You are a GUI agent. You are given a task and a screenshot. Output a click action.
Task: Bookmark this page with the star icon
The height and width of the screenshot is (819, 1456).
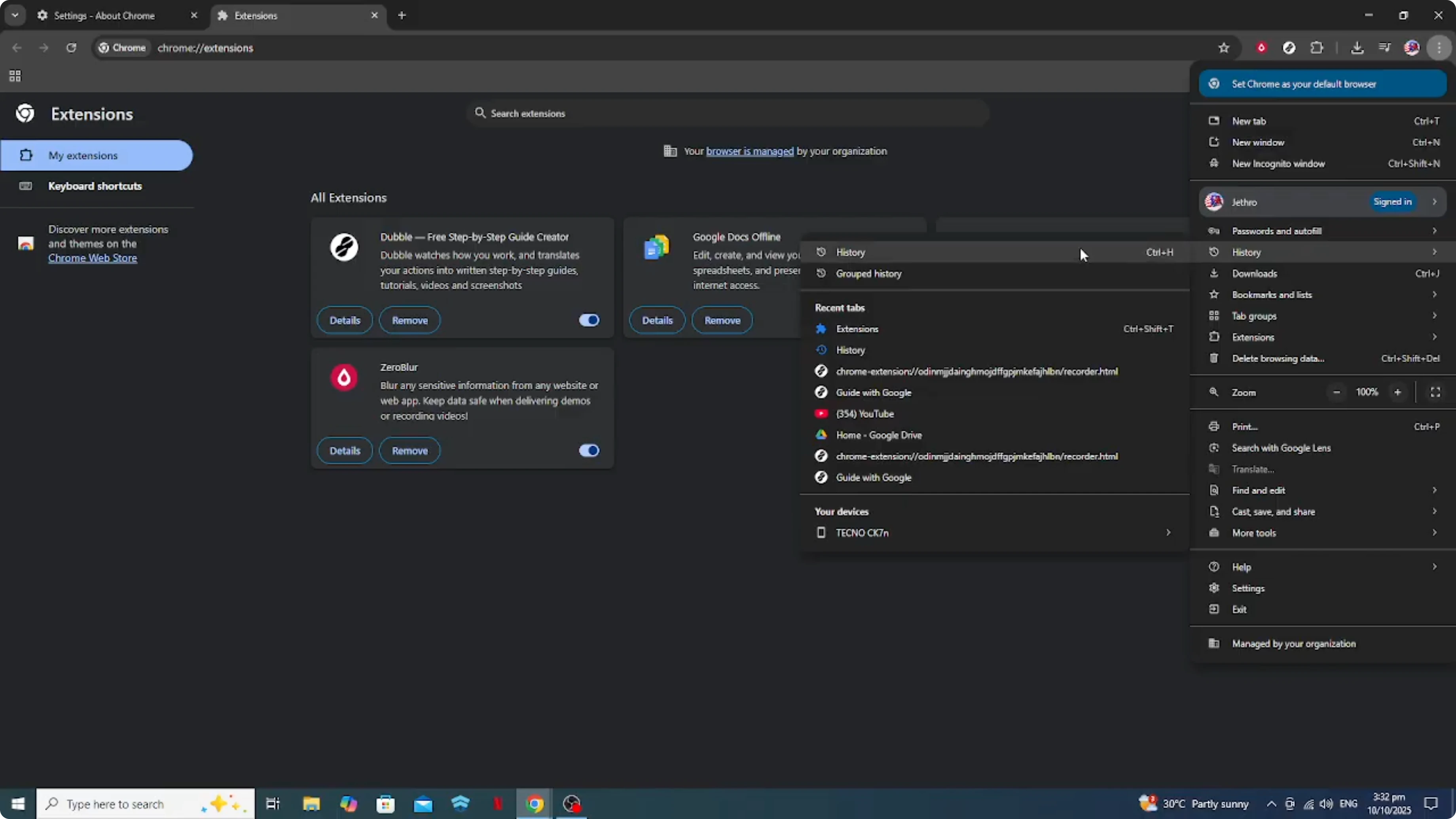tap(1224, 47)
